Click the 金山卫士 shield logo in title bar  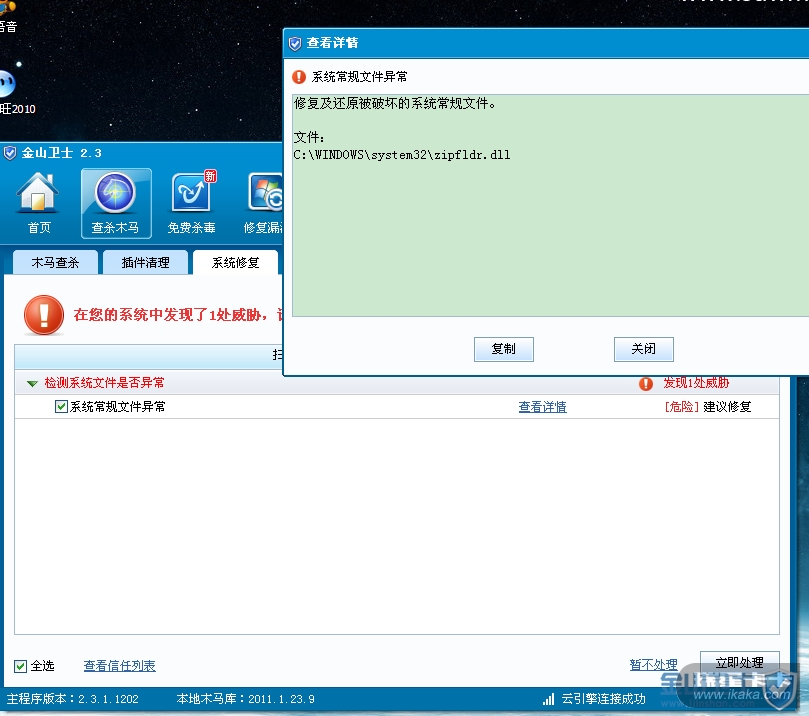click(9, 153)
